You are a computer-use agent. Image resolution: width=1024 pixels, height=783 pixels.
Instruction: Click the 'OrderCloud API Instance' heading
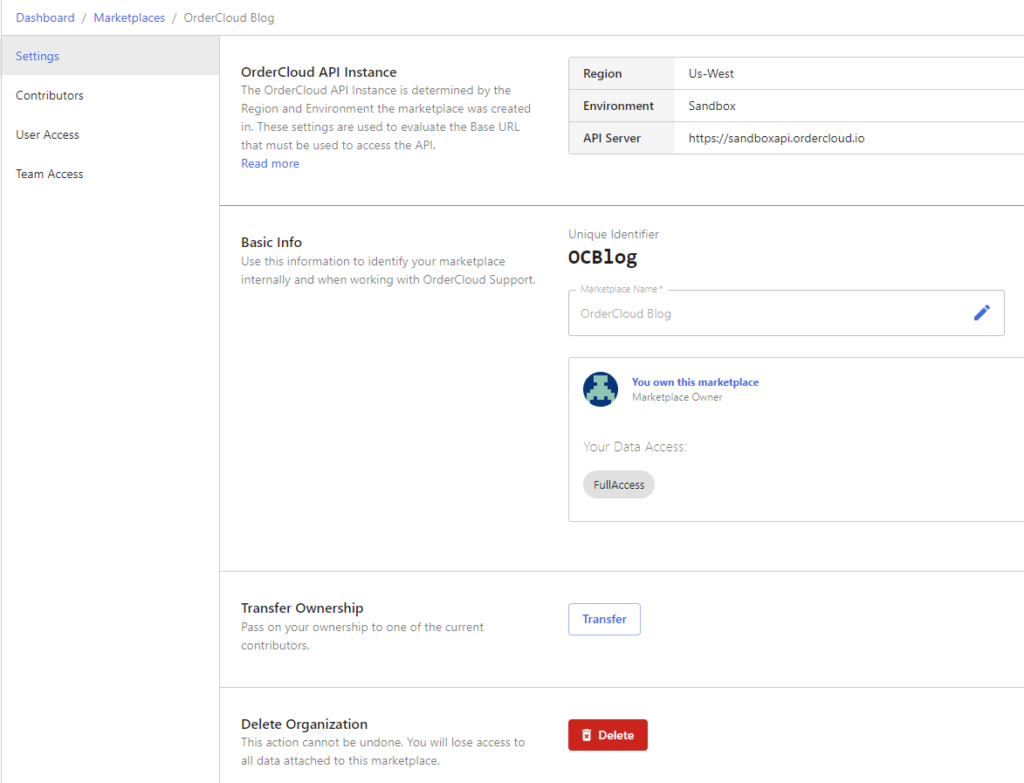[319, 72]
